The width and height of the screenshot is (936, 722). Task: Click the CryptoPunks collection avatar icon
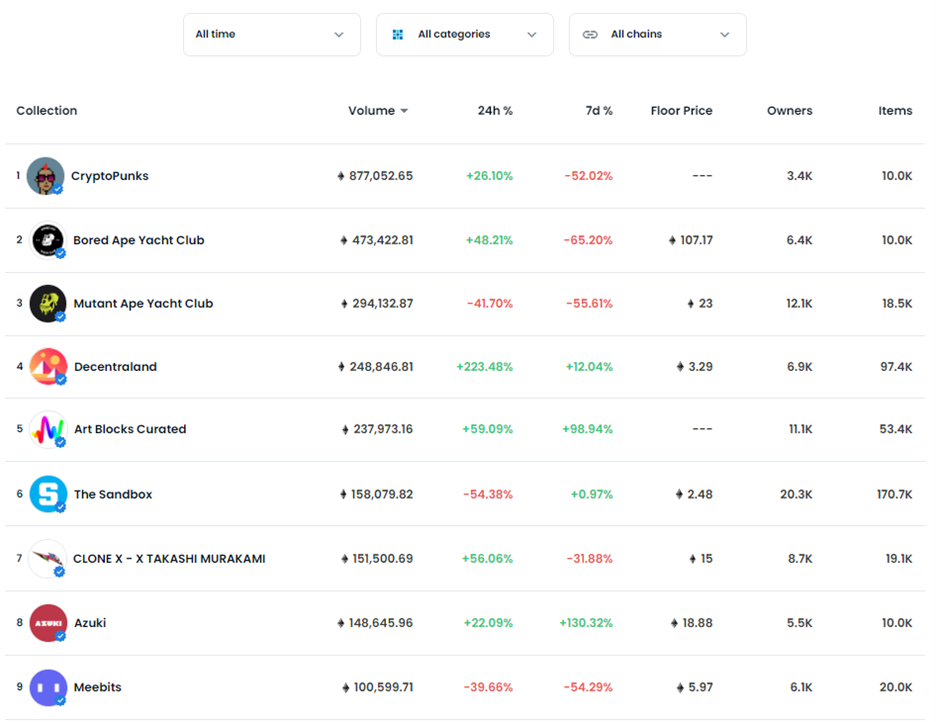(x=46, y=176)
